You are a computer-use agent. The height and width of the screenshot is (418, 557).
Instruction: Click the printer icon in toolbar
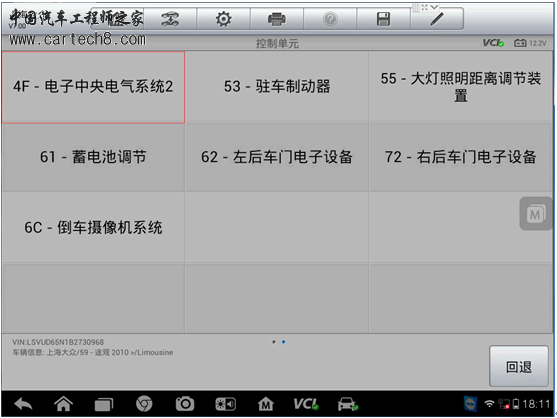tap(277, 19)
